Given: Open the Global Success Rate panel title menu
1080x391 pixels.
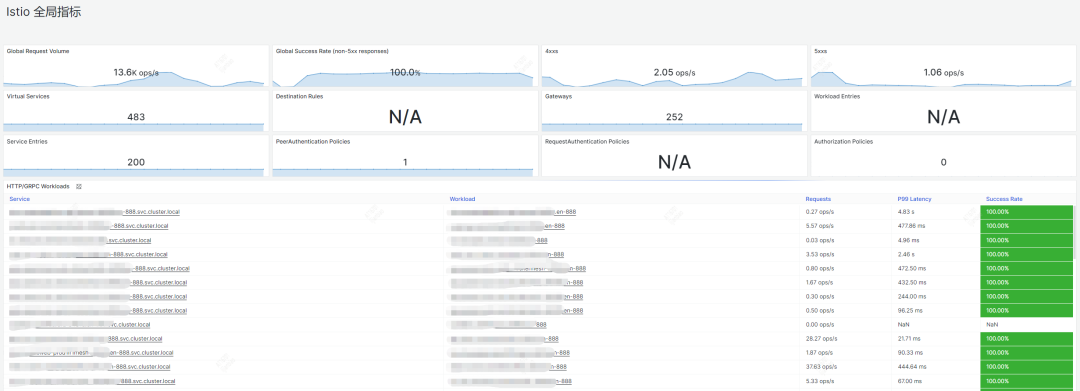Looking at the screenshot, I should [332, 52].
